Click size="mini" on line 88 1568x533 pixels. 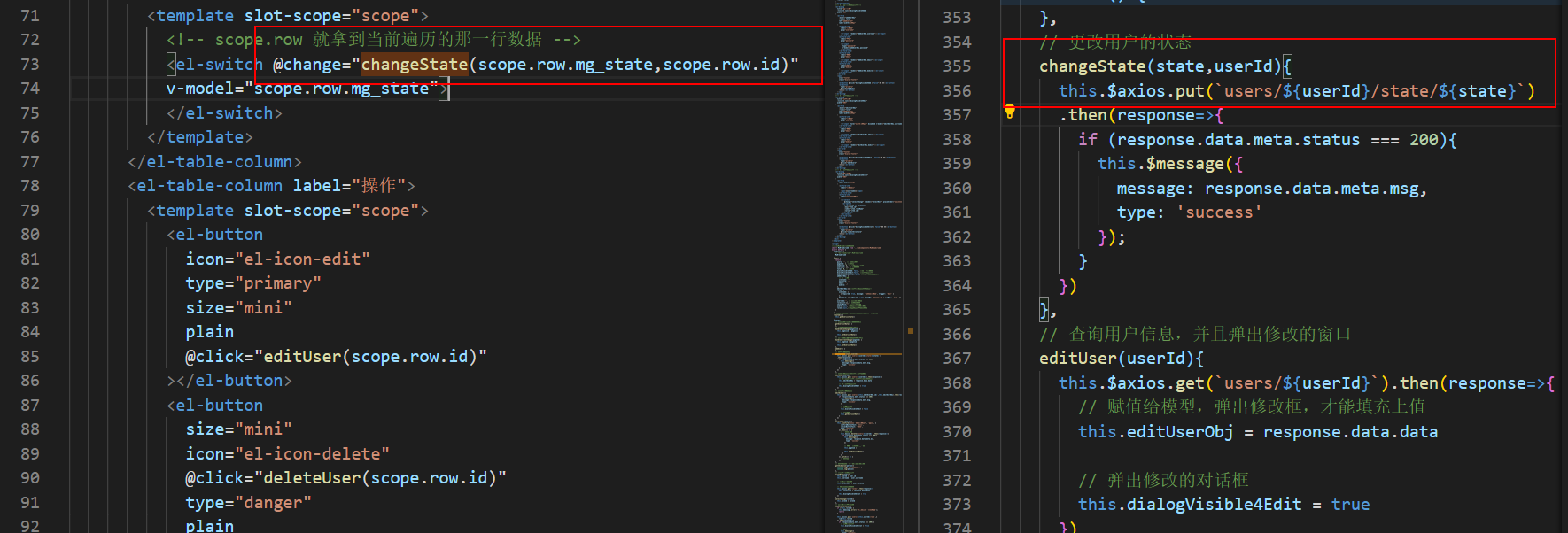[x=239, y=429]
